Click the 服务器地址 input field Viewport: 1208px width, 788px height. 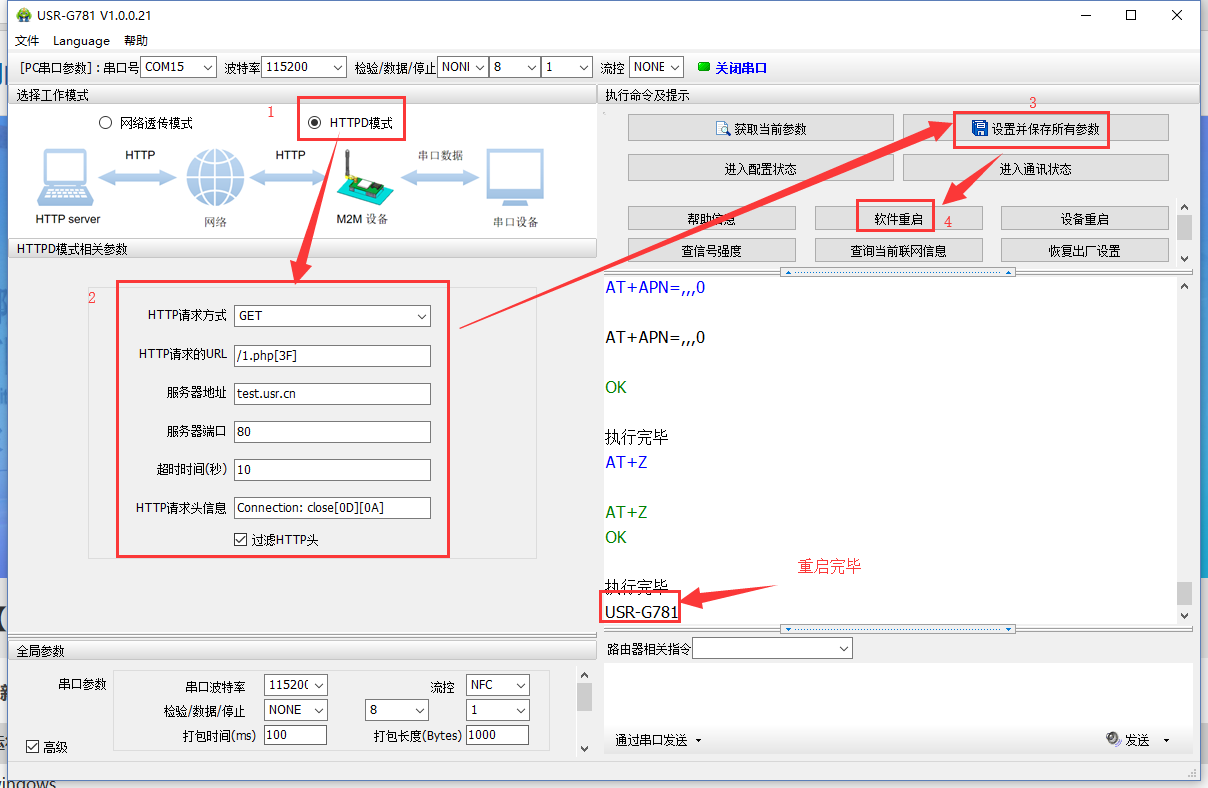point(332,394)
